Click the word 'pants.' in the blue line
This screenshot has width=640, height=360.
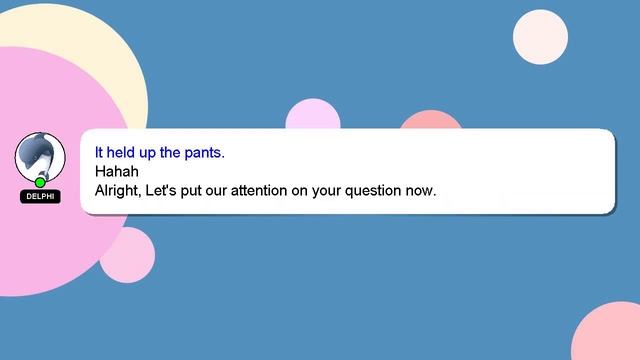(x=204, y=153)
